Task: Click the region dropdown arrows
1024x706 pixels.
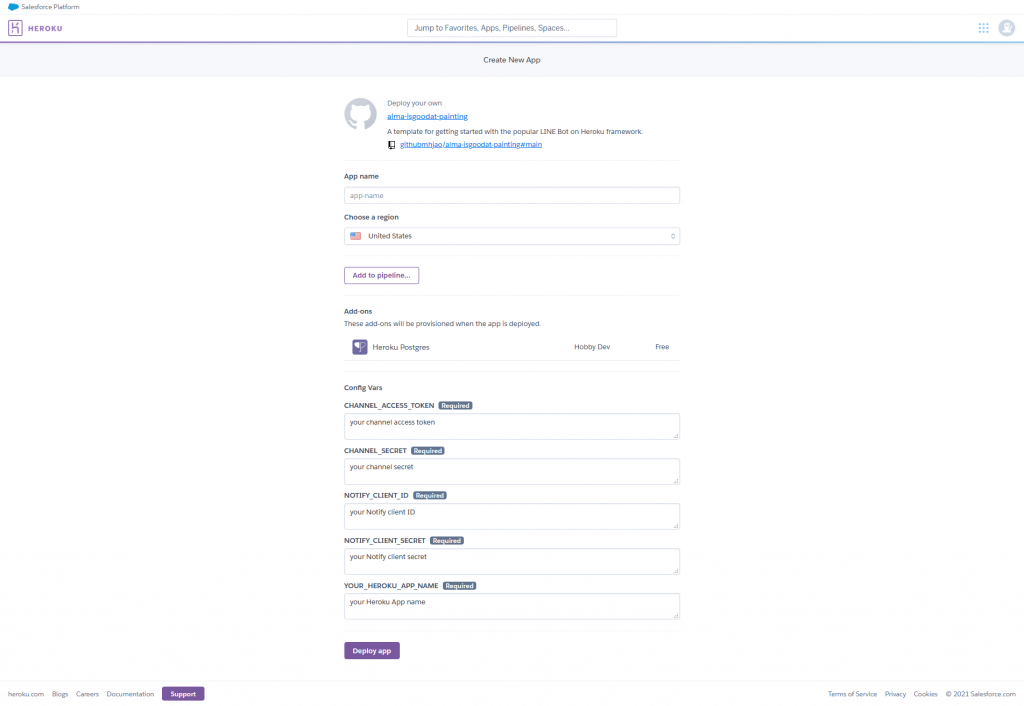Action: 673,236
